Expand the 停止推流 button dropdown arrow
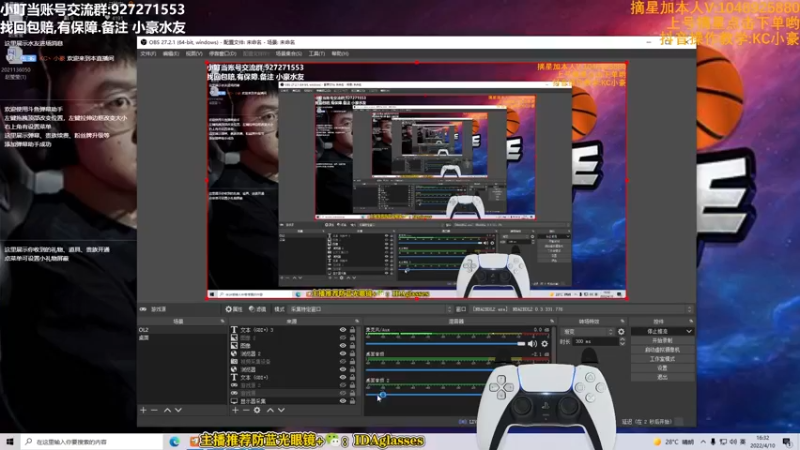 689,332
